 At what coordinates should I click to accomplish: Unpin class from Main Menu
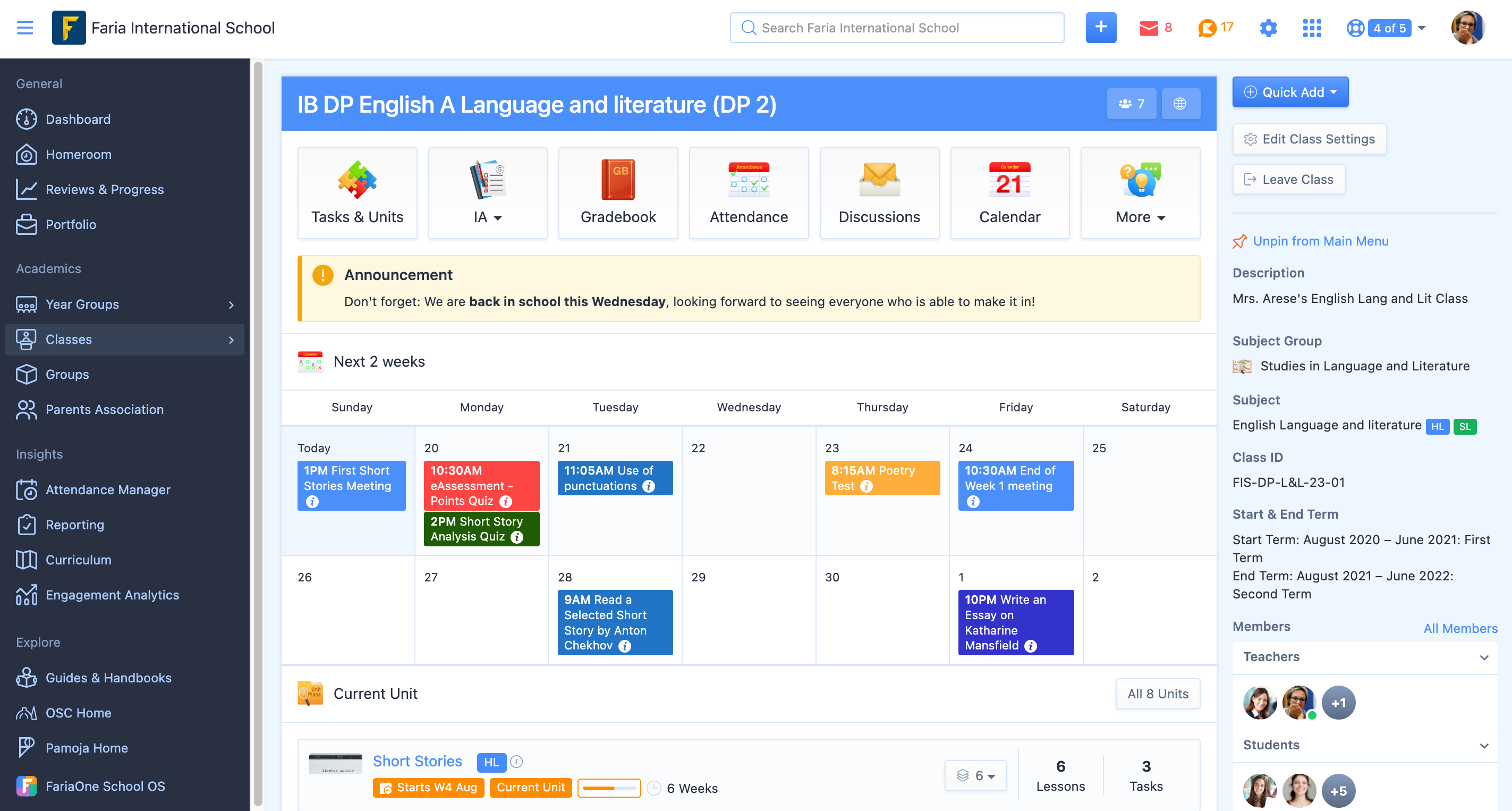1320,241
